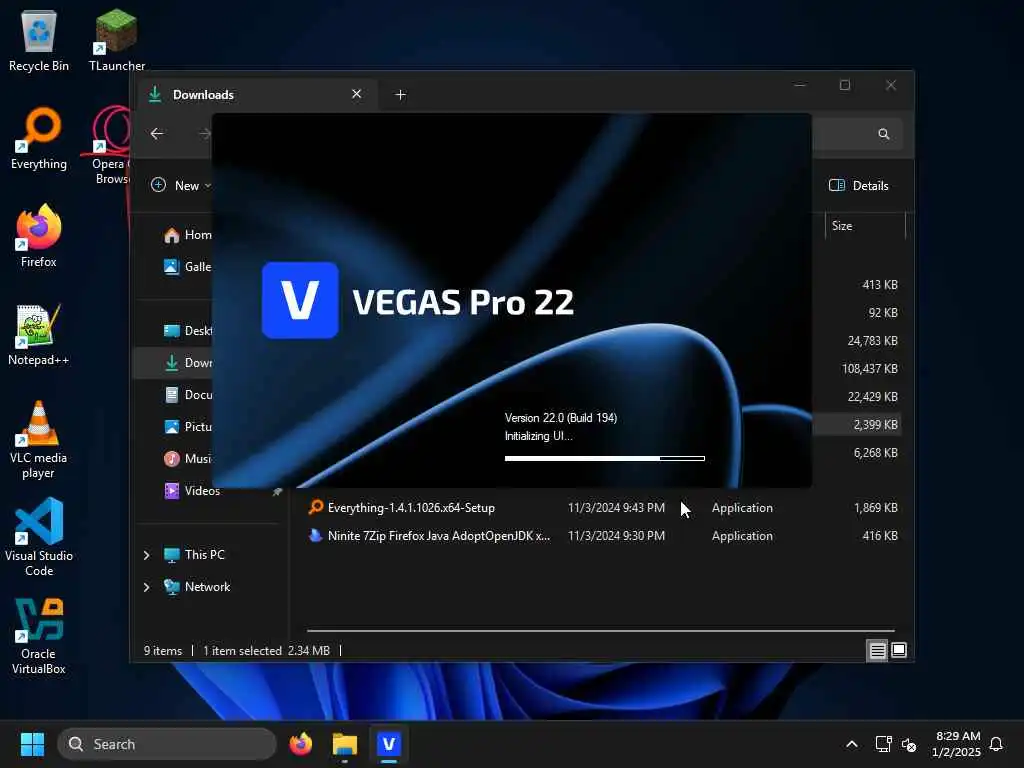Image resolution: width=1024 pixels, height=768 pixels.
Task: Click the search magnifier in File Explorer
Action: (x=884, y=134)
